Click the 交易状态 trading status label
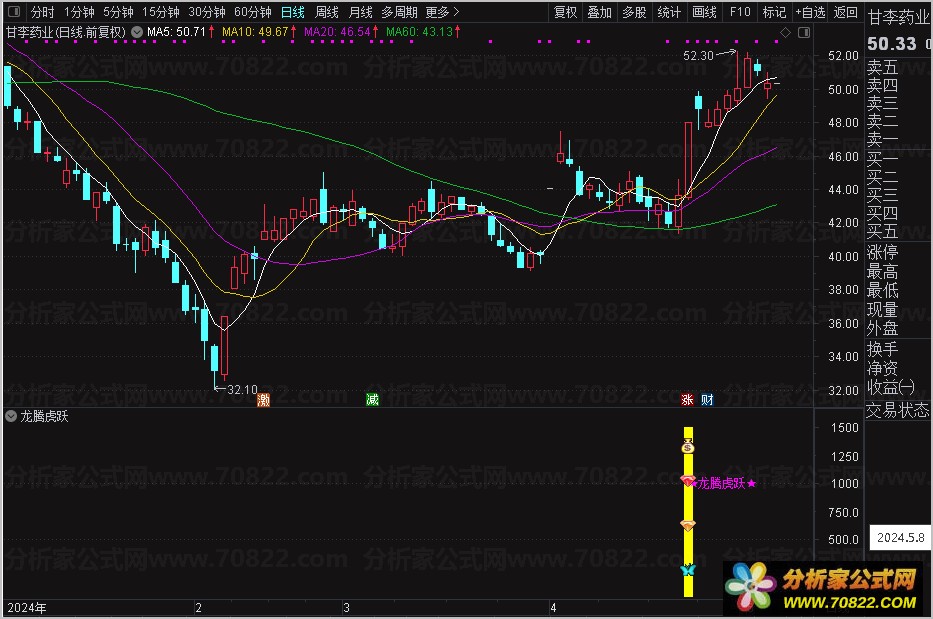Viewport: 933px width, 619px height. (x=897, y=410)
